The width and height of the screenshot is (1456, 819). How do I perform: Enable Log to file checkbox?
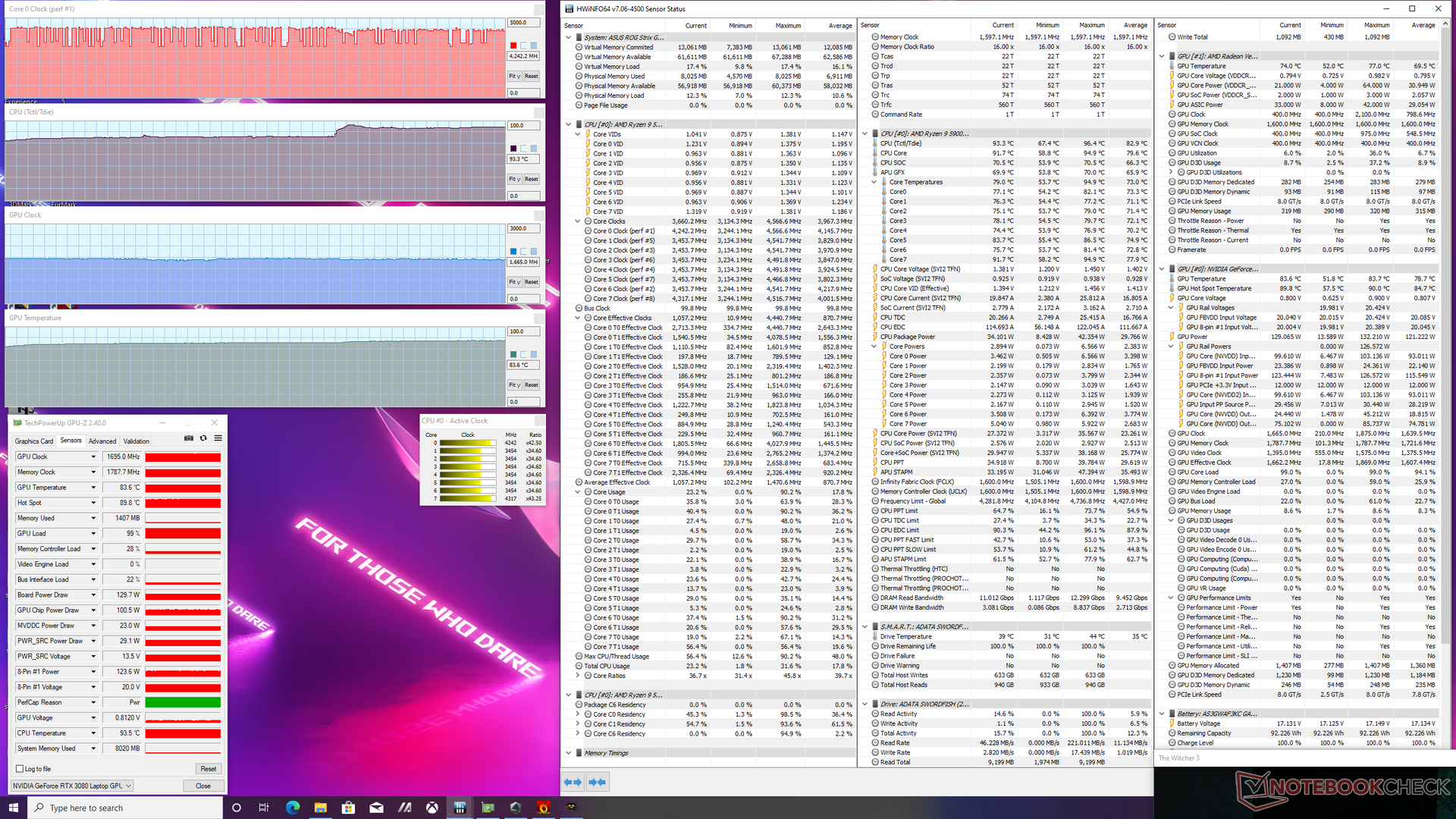coord(20,769)
